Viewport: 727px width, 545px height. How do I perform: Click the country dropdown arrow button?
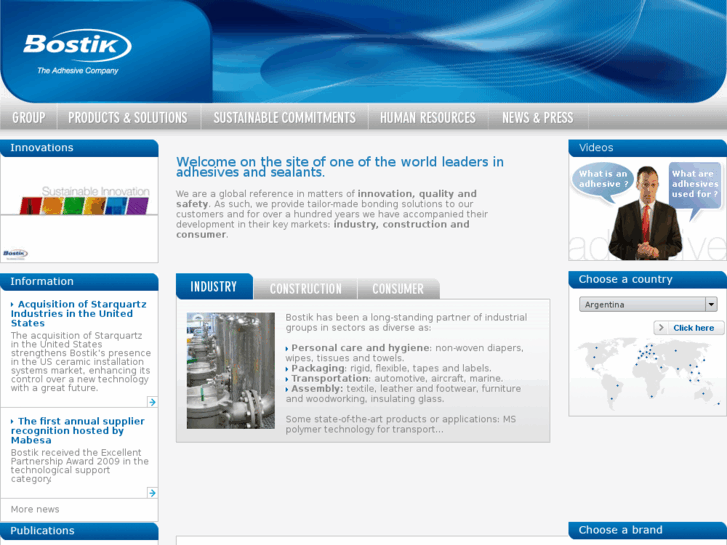pos(711,304)
